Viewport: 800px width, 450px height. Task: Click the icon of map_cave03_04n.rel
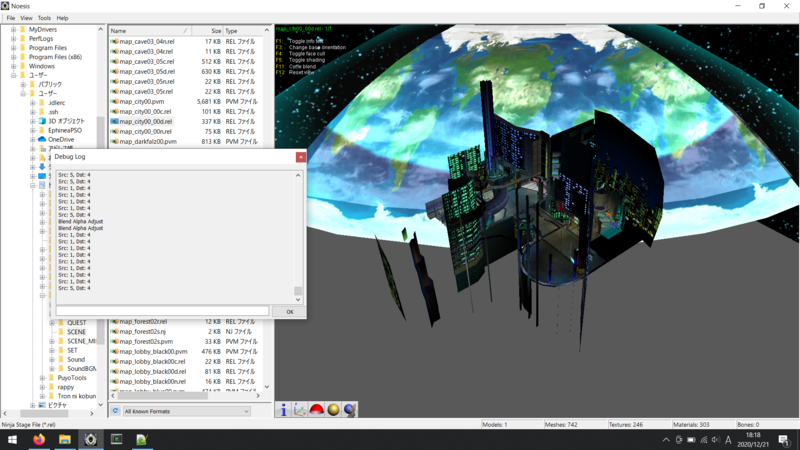click(115, 42)
